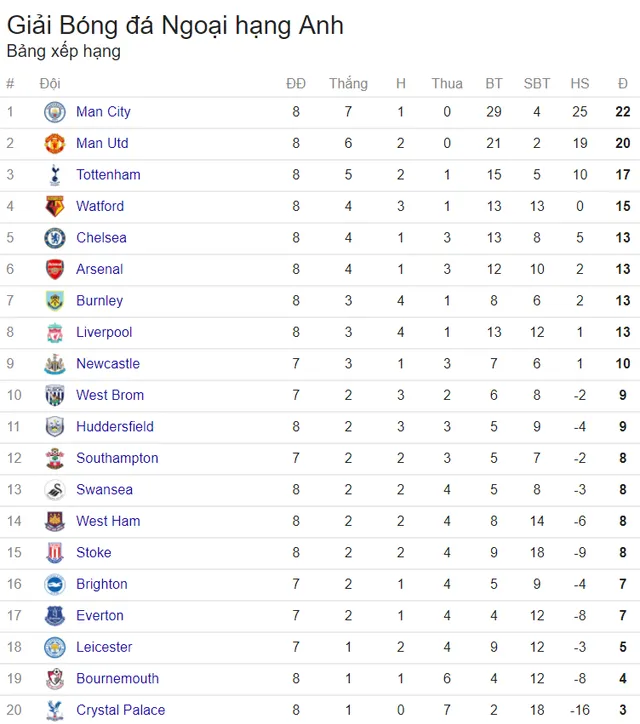Click the Tottenham cockerel crest

[x=55, y=175]
